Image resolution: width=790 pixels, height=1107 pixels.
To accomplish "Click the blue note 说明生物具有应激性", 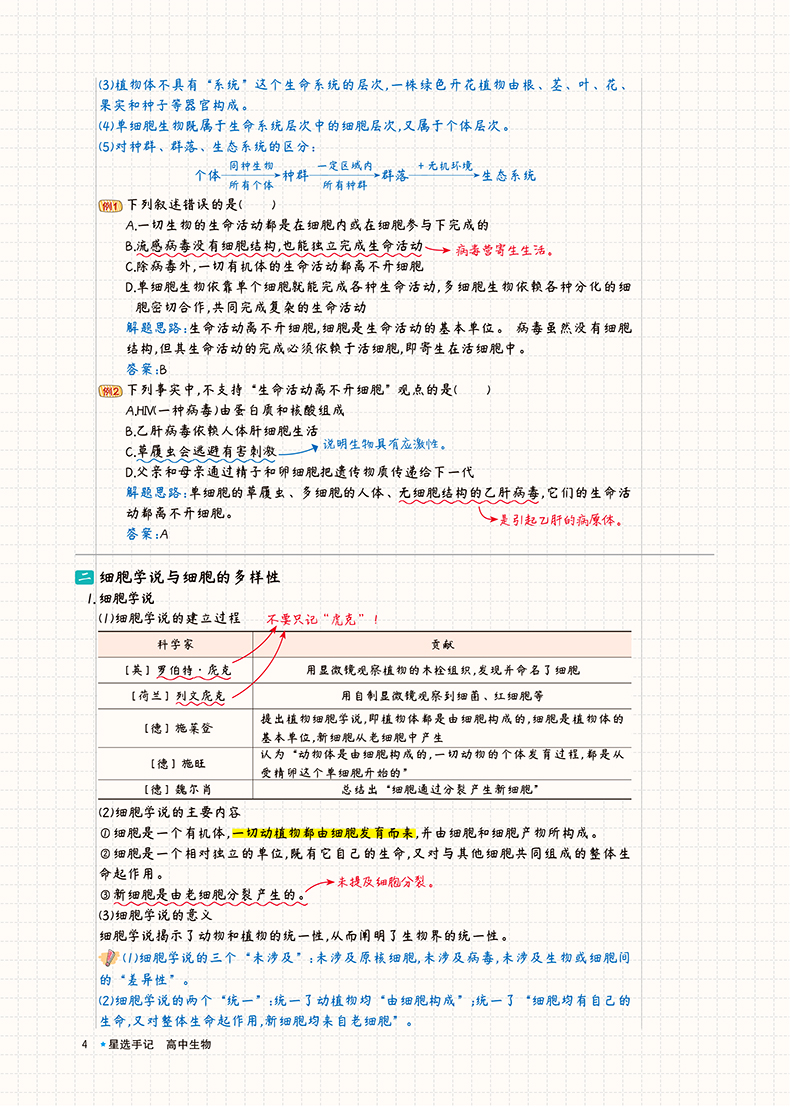I will [385, 444].
